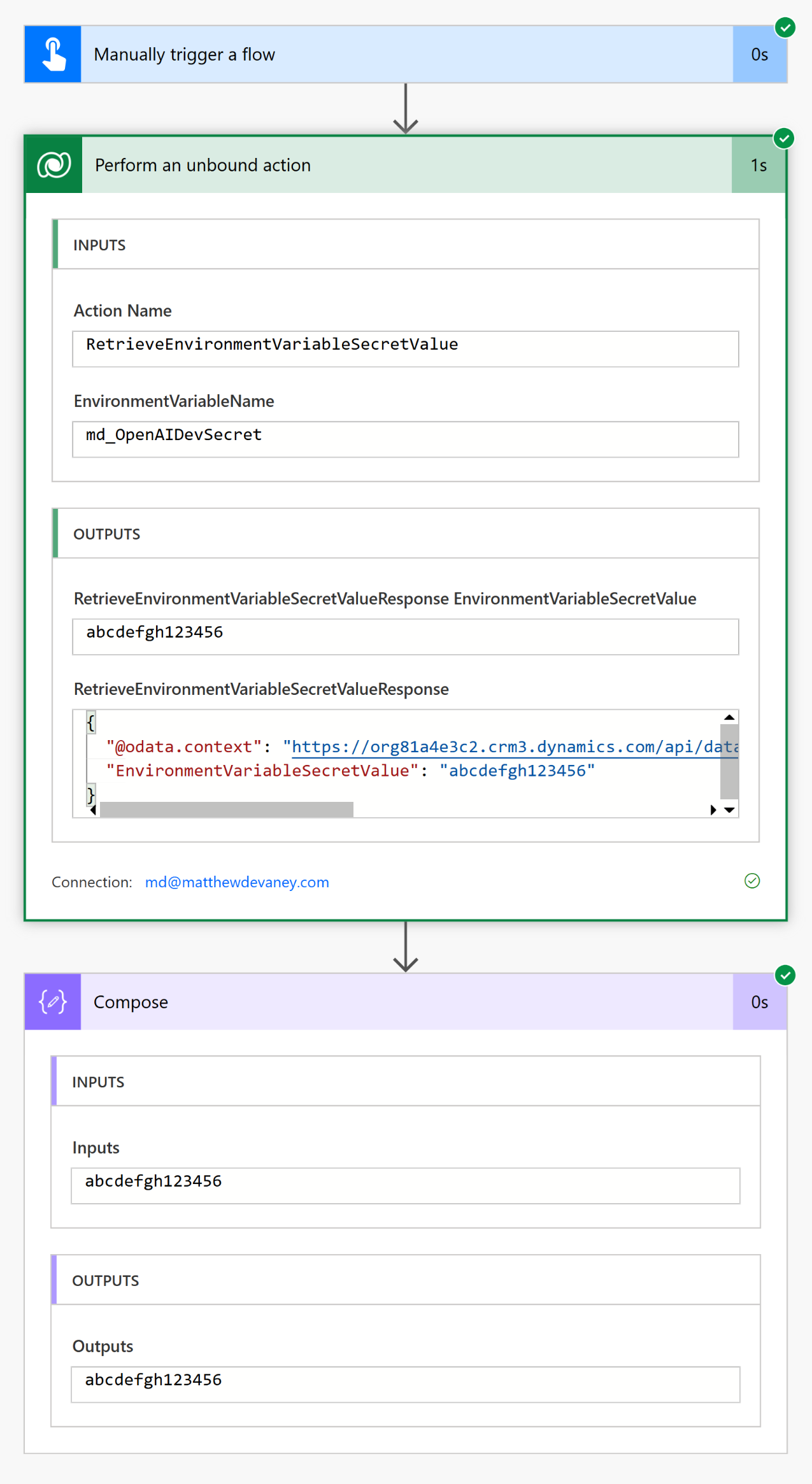
Task: Click the Compose Outputs value field
Action: coord(406,1385)
